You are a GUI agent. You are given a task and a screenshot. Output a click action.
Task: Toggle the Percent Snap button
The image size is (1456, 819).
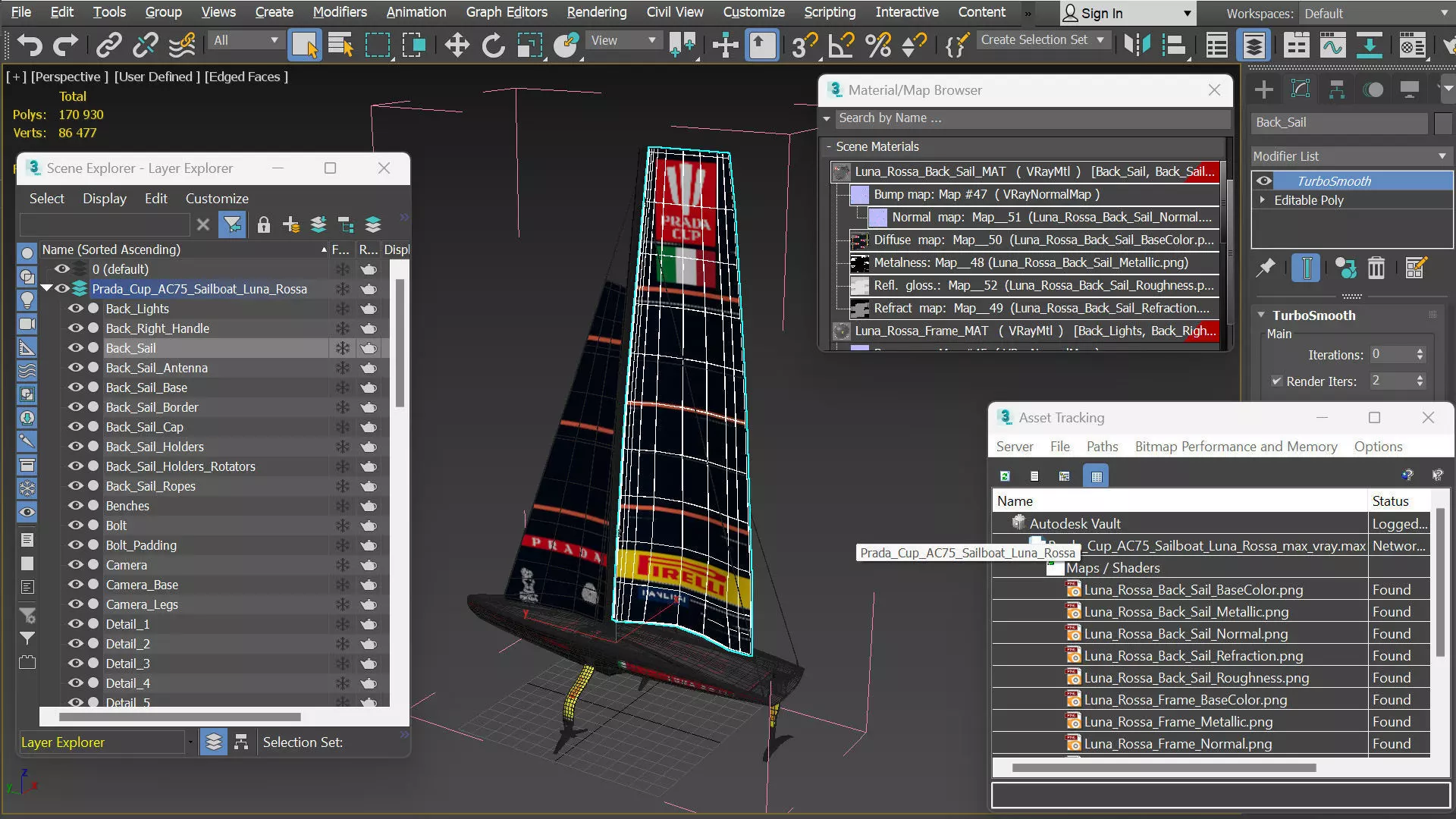[878, 45]
